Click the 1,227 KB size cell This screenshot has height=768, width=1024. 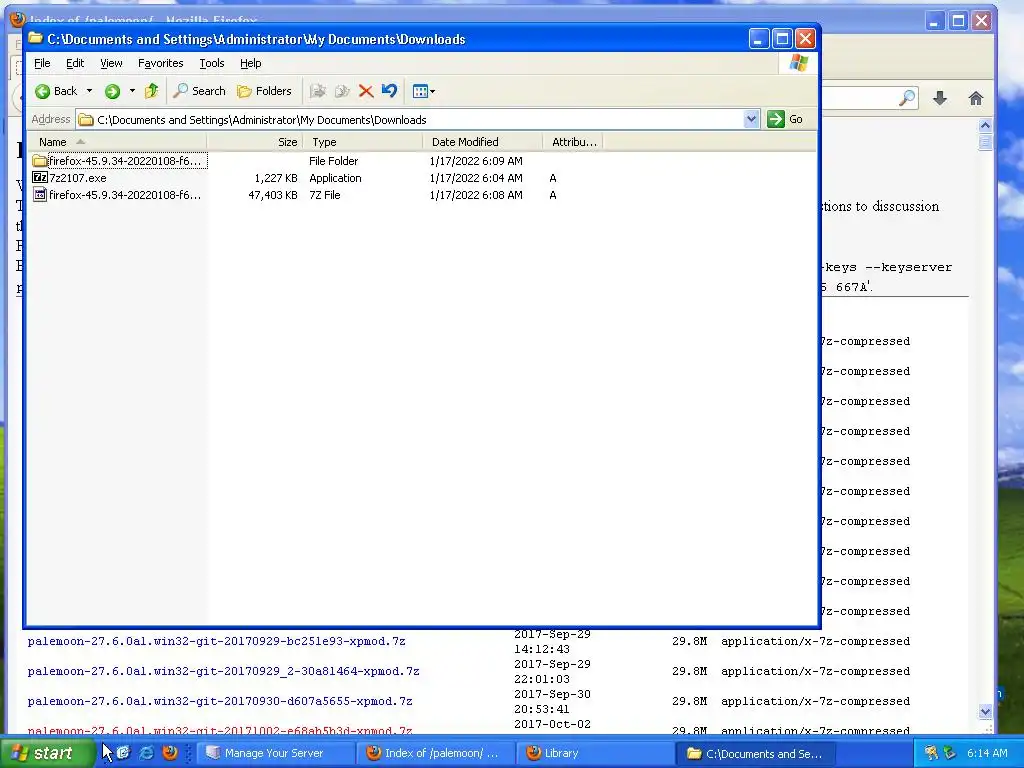coord(276,178)
